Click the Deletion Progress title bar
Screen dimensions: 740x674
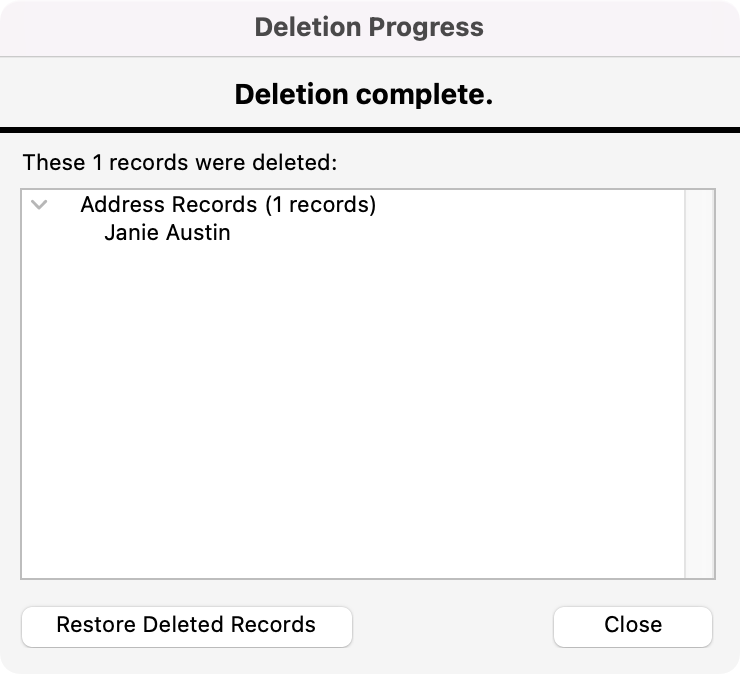point(369,27)
